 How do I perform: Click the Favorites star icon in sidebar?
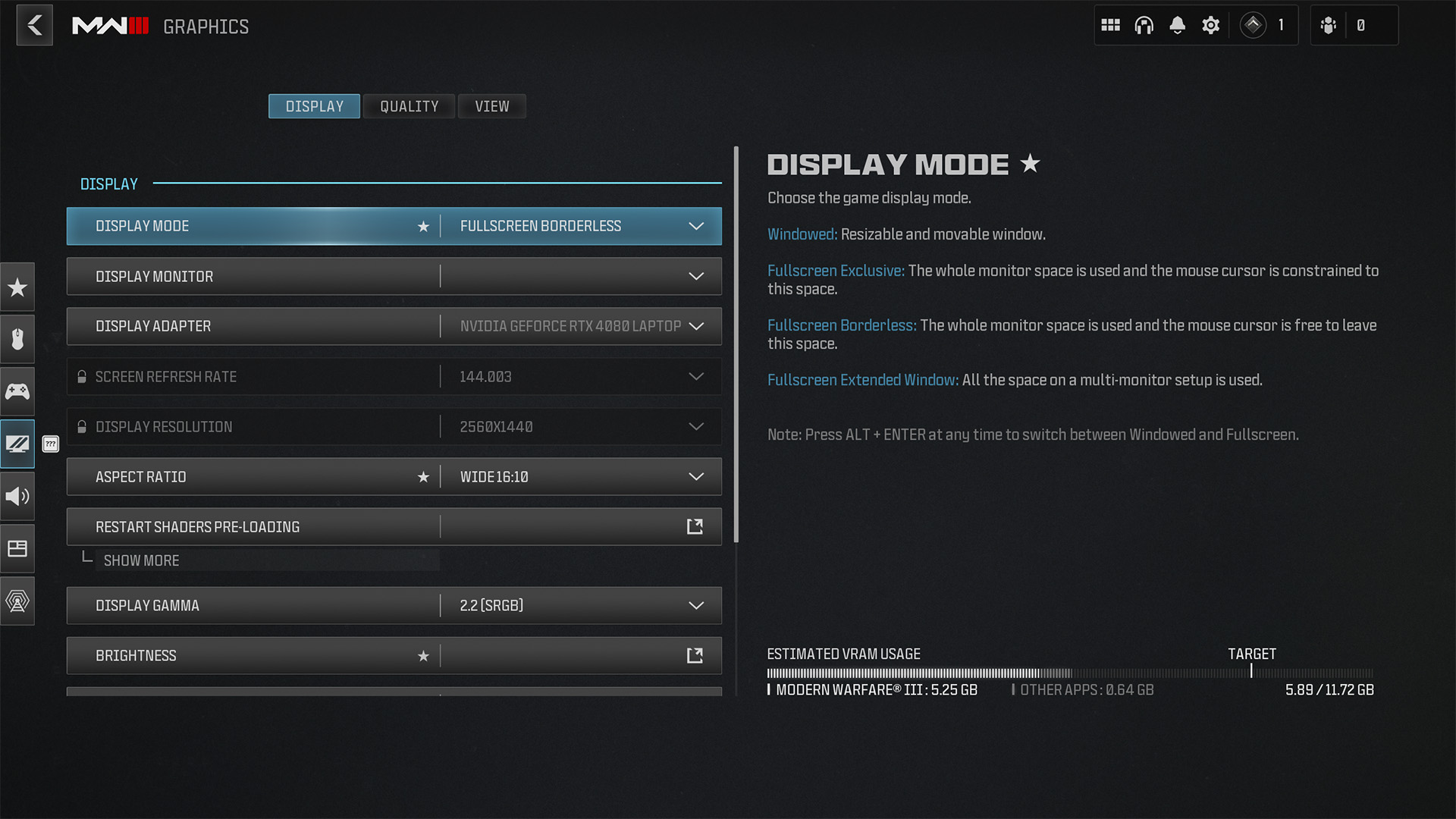[18, 288]
